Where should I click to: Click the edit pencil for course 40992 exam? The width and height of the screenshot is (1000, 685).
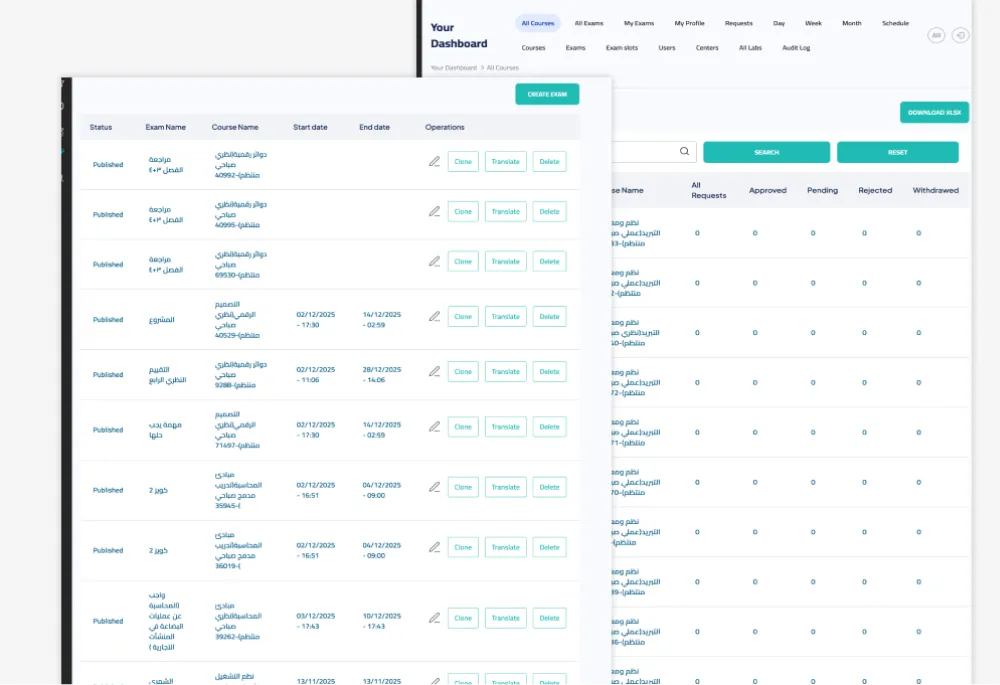click(x=434, y=161)
